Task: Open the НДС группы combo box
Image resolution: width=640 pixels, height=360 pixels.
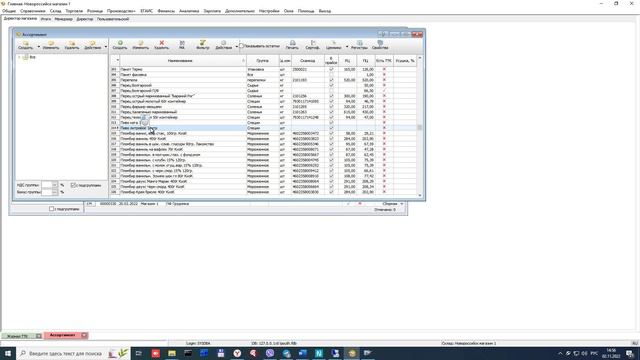Action: (x=54, y=185)
